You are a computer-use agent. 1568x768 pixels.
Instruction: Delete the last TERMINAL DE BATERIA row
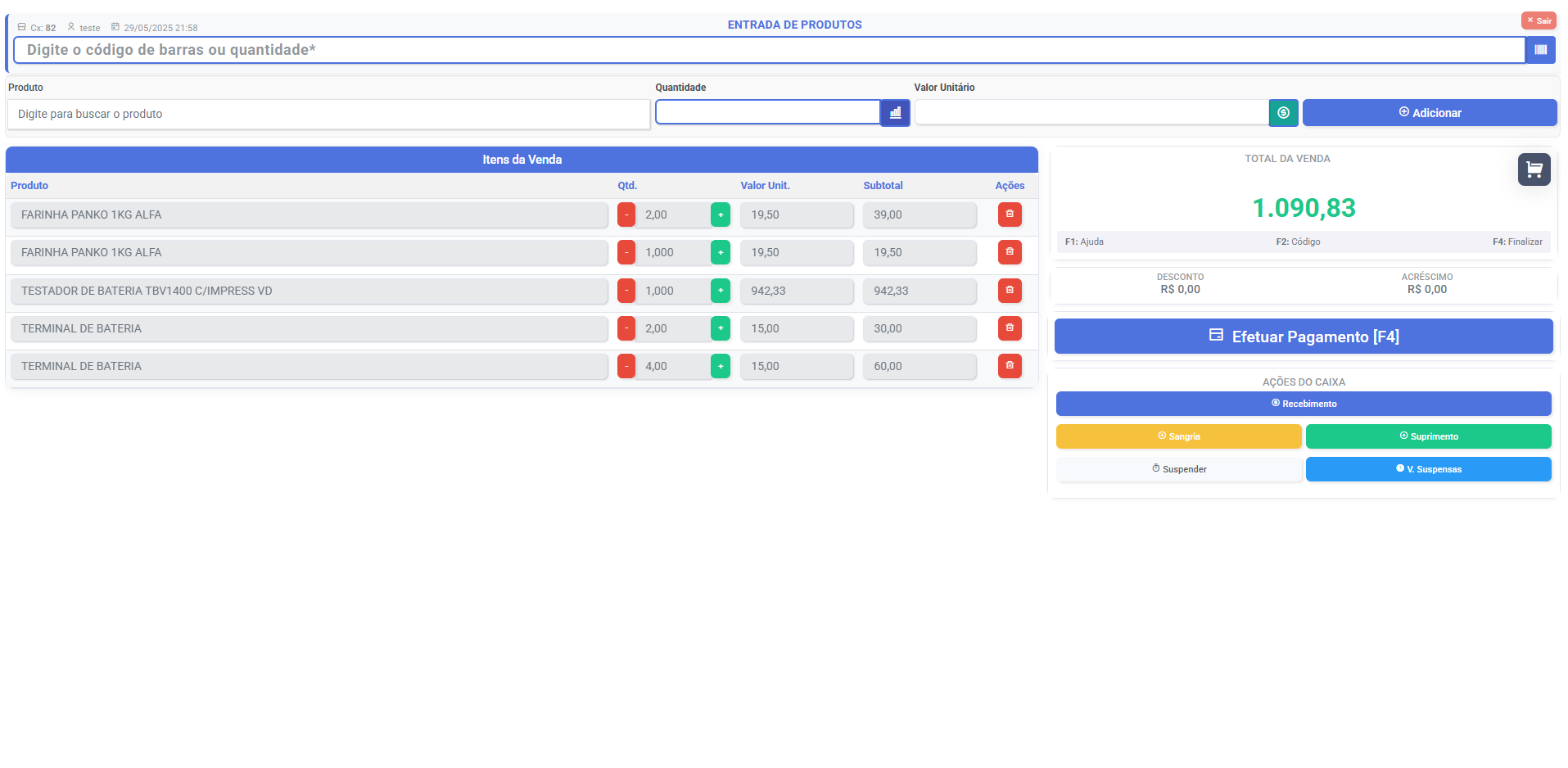1009,366
